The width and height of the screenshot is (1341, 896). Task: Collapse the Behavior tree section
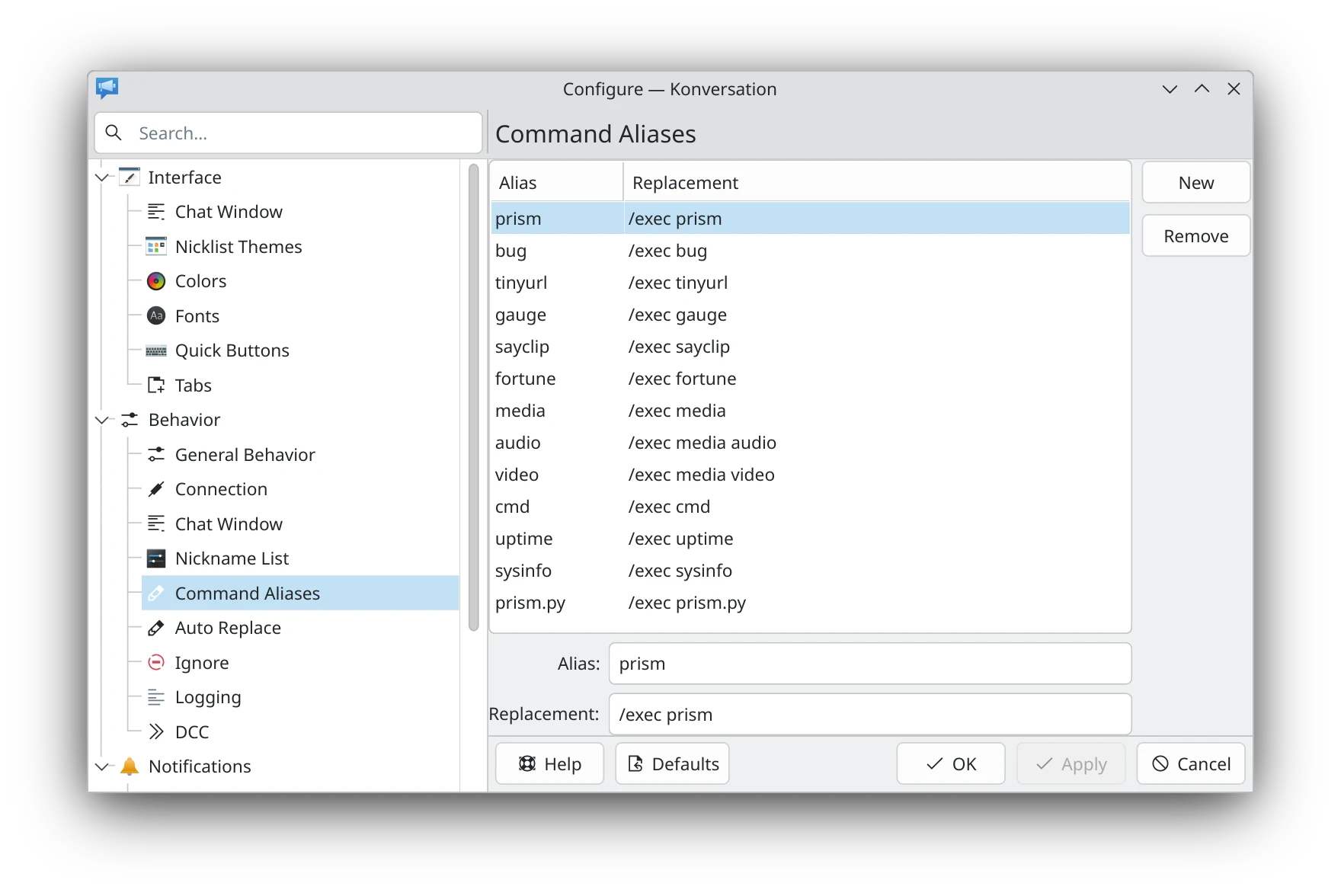point(102,420)
